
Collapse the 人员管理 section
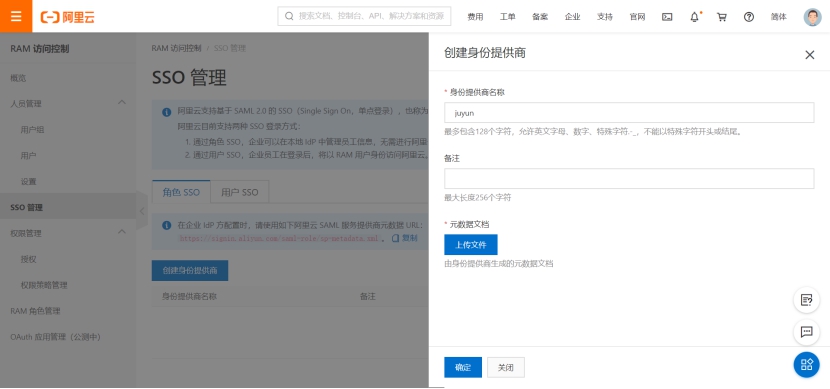pos(121,102)
